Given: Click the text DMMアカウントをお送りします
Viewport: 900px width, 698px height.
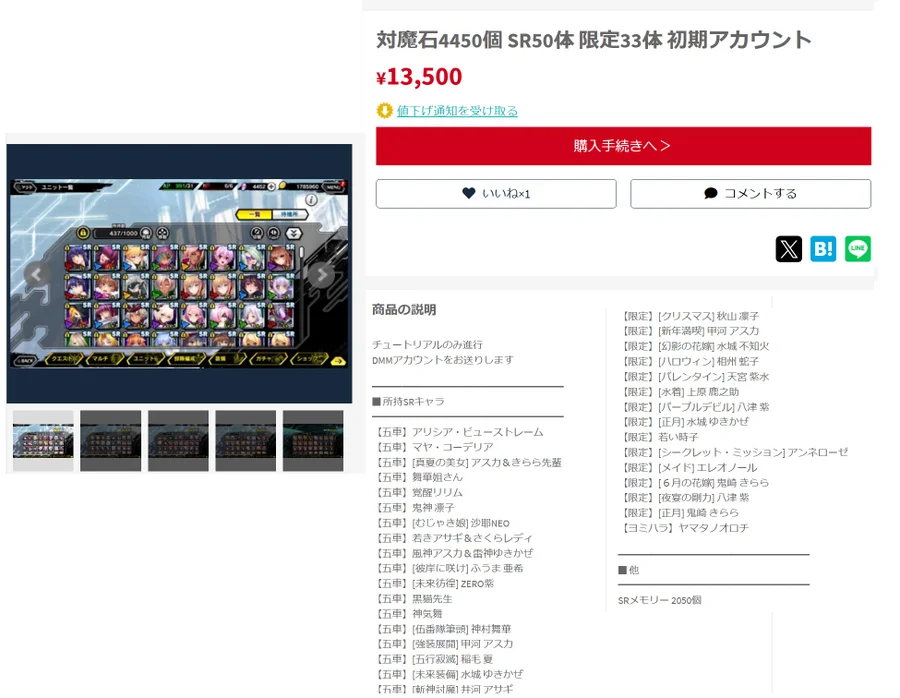Looking at the screenshot, I should (x=443, y=360).
